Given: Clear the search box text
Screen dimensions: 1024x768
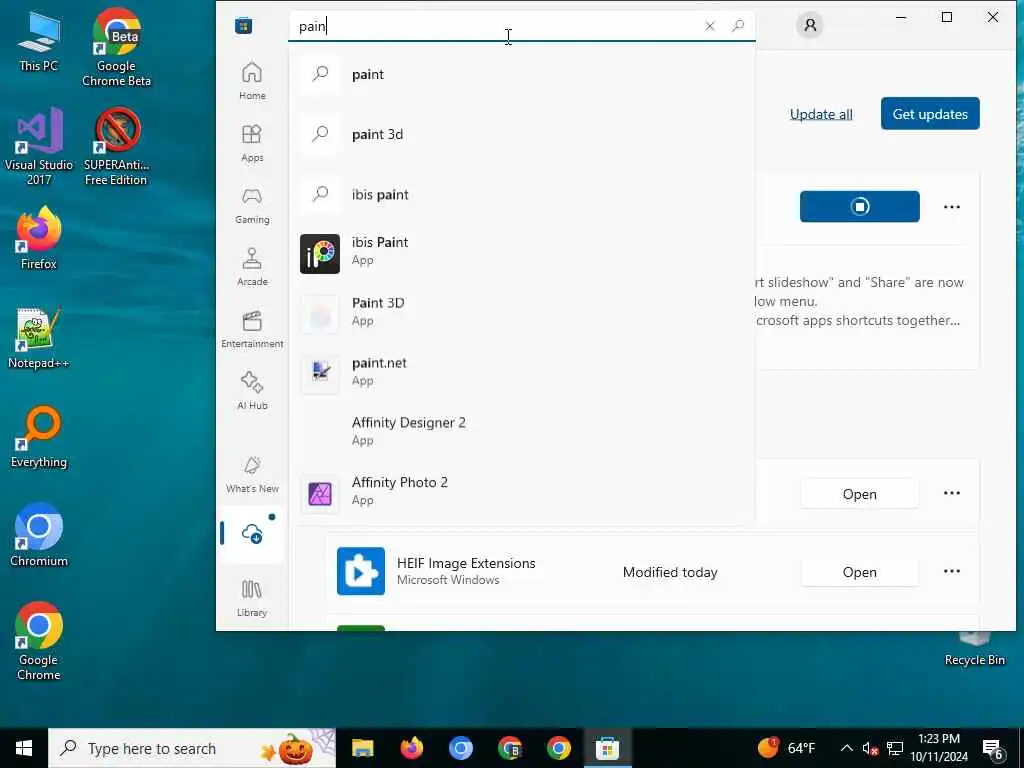Looking at the screenshot, I should tap(710, 26).
